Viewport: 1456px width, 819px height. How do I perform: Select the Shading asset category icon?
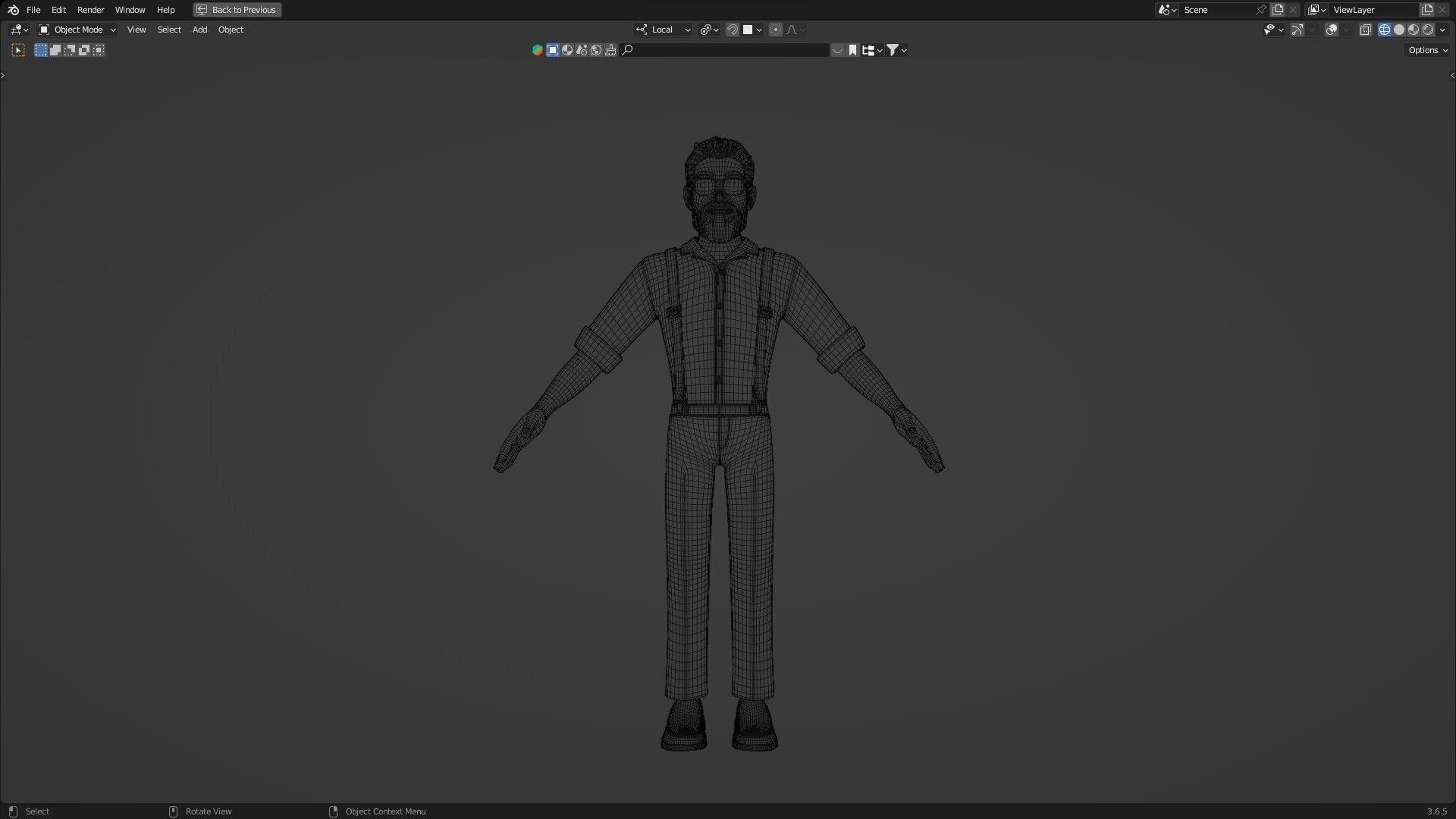[567, 50]
